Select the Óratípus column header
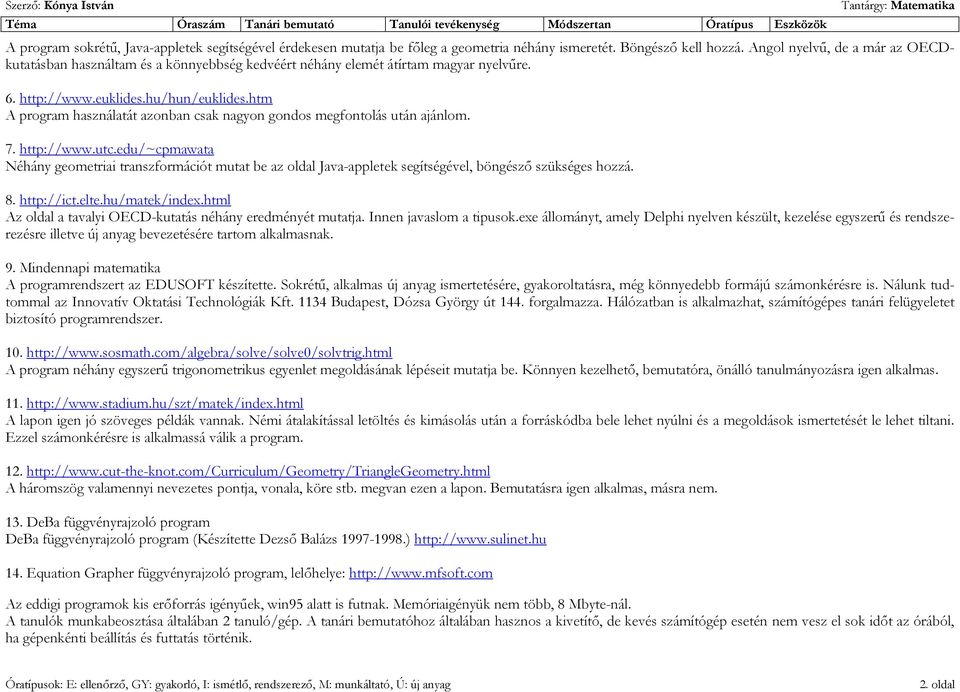 (736, 24)
